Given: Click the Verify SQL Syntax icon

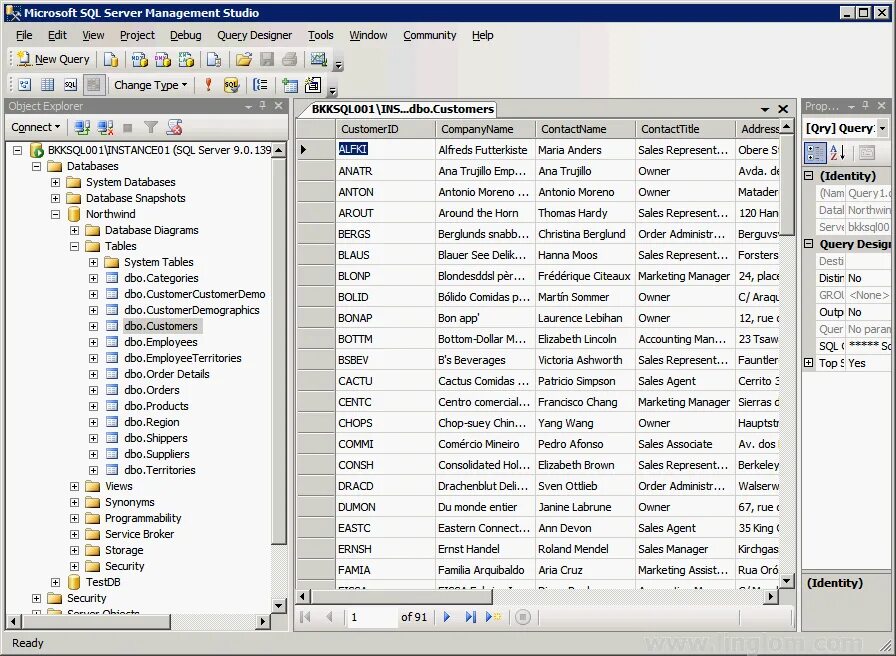Looking at the screenshot, I should coord(231,85).
